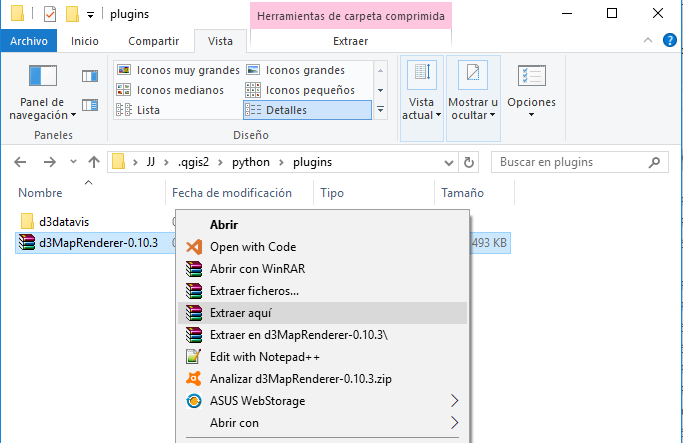Choose Iconos pequeños layout
683x443 pixels.
pyautogui.click(x=300, y=90)
